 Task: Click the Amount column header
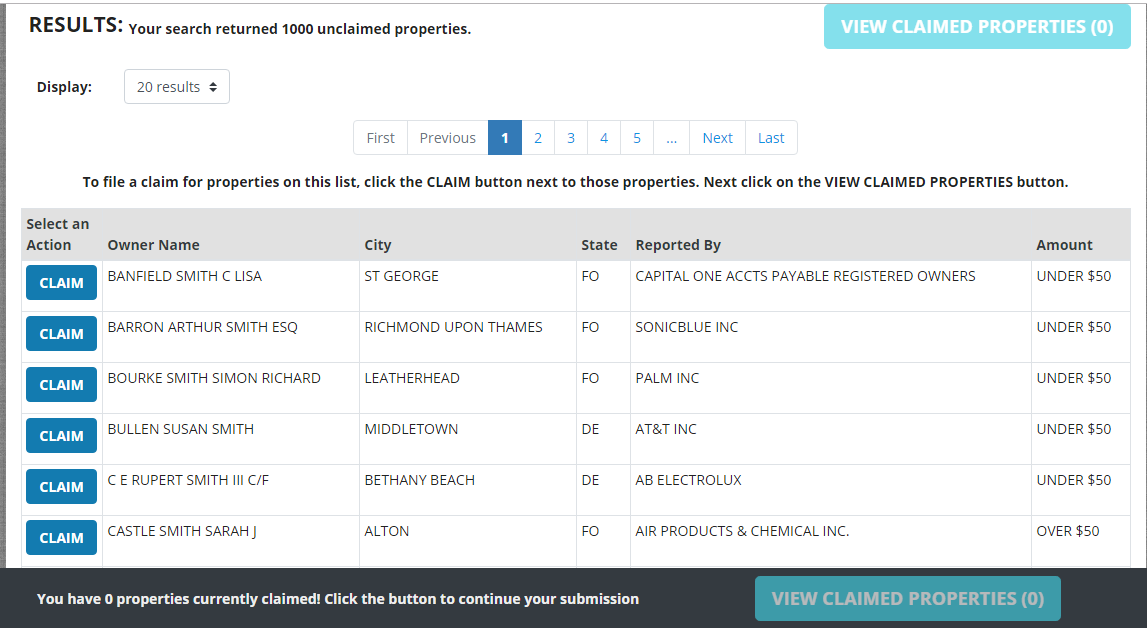coord(1064,244)
